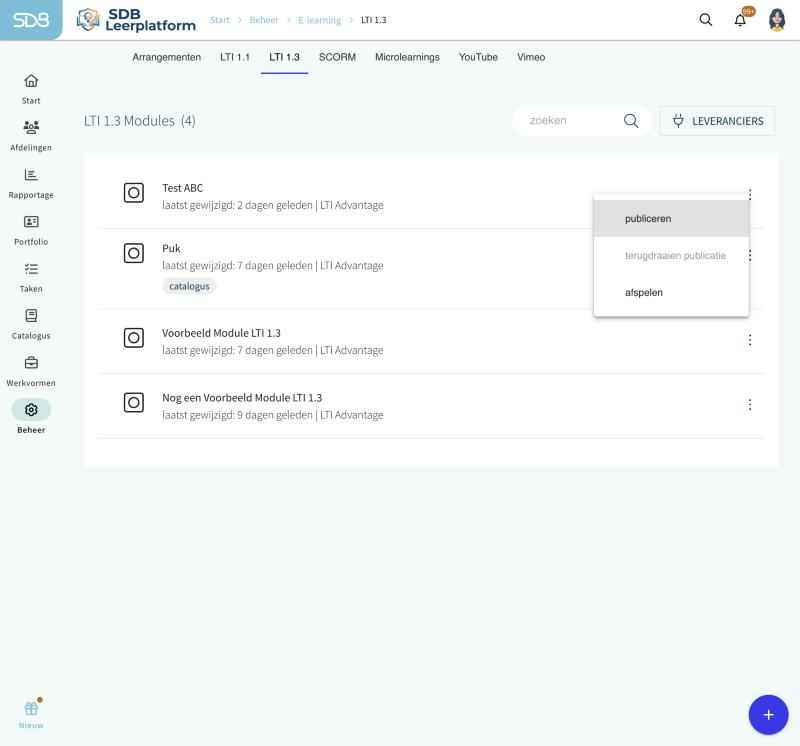Choose afspelen from the context menu

[671, 293]
